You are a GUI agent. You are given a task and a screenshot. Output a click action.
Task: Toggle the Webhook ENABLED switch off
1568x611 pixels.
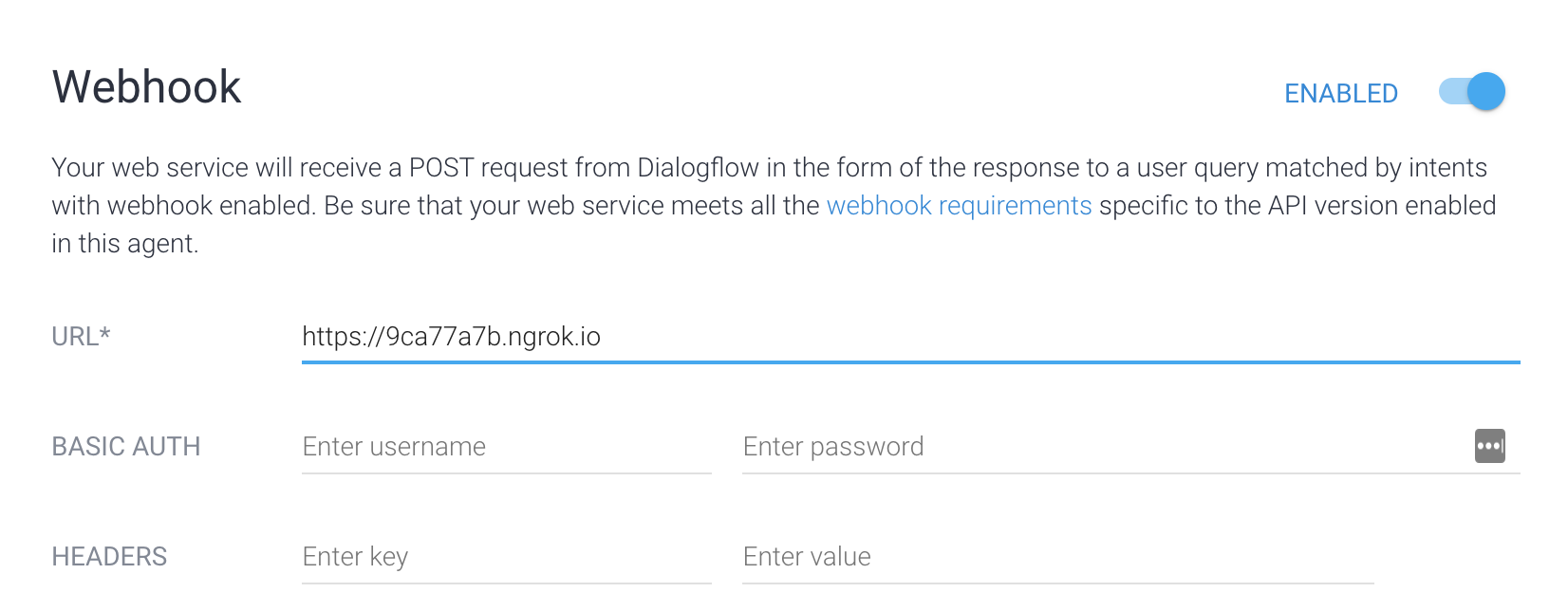point(1472,92)
